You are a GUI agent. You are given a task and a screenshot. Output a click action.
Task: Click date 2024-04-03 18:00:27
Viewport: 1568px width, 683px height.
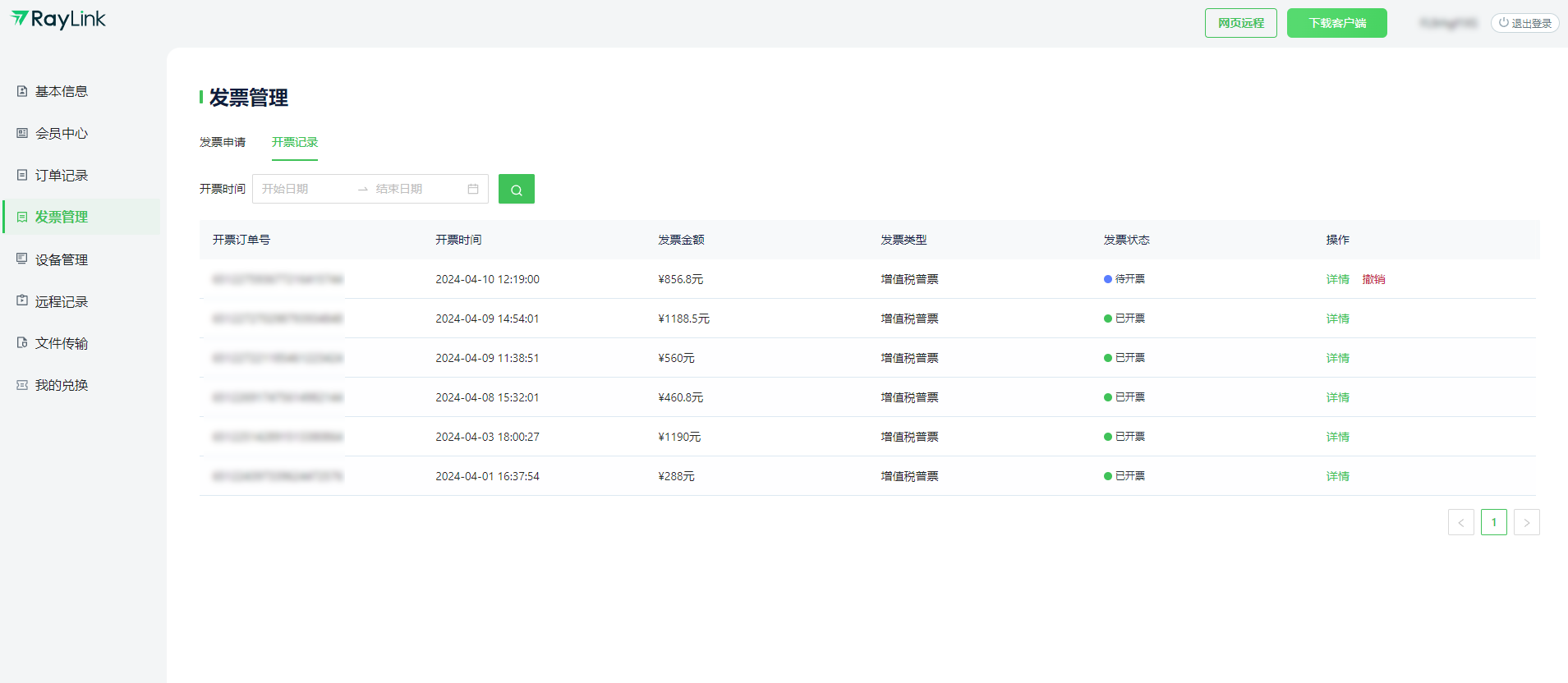tap(487, 437)
